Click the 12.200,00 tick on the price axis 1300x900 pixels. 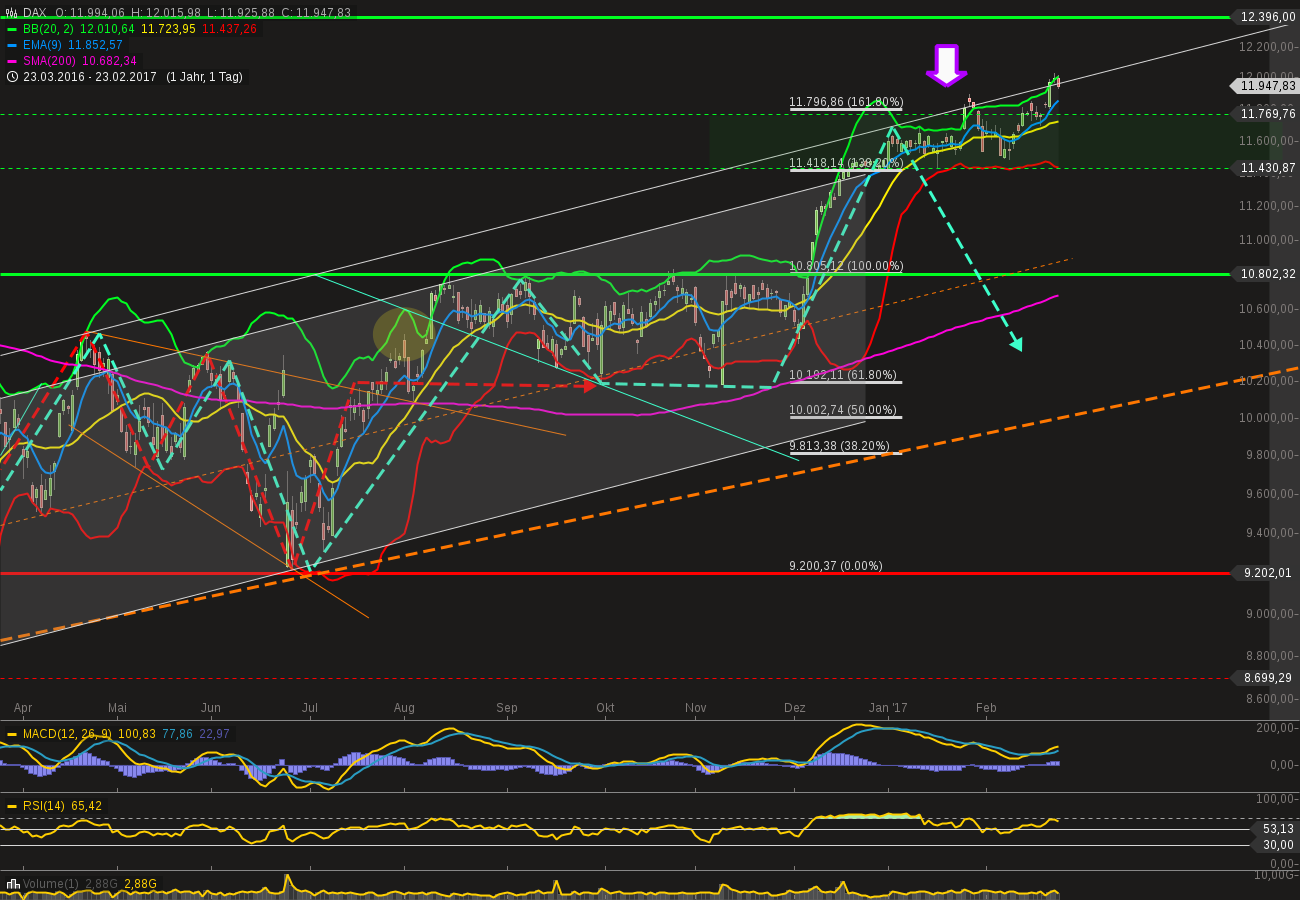[x=1266, y=47]
